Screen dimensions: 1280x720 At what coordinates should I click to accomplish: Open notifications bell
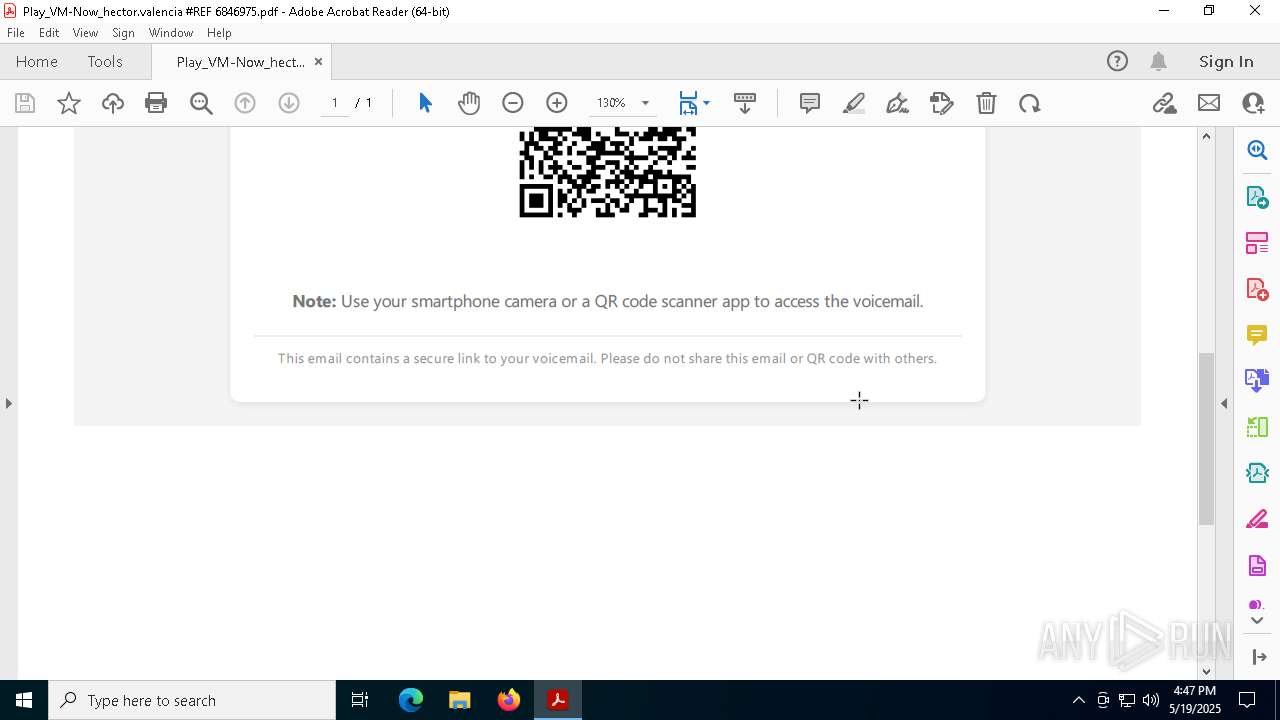coord(1158,61)
